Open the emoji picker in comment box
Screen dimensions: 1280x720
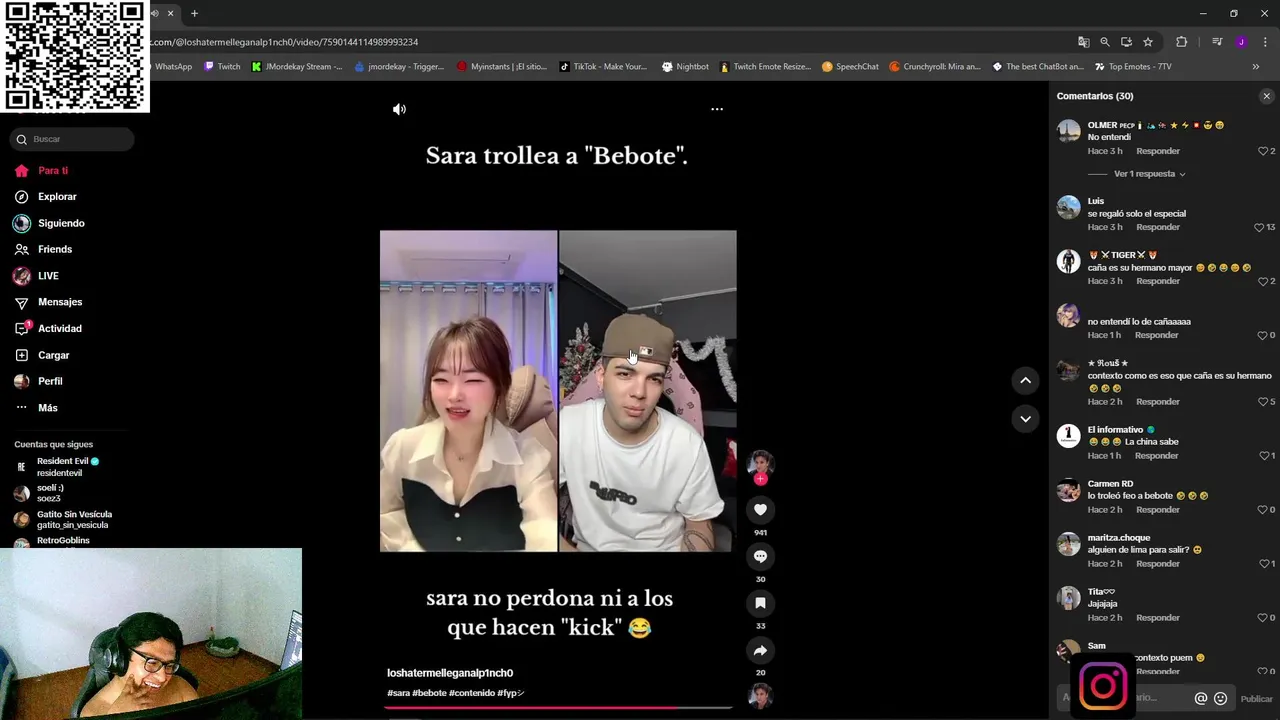click(x=1220, y=699)
